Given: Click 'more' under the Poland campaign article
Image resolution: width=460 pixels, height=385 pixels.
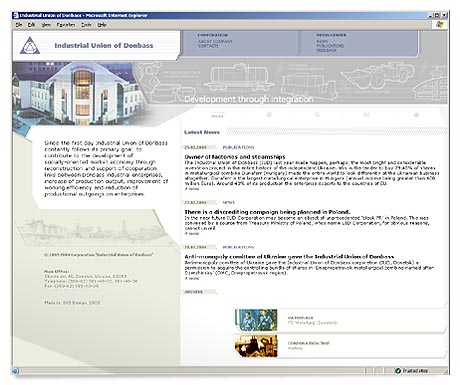Looking at the screenshot, I should [192, 233].
